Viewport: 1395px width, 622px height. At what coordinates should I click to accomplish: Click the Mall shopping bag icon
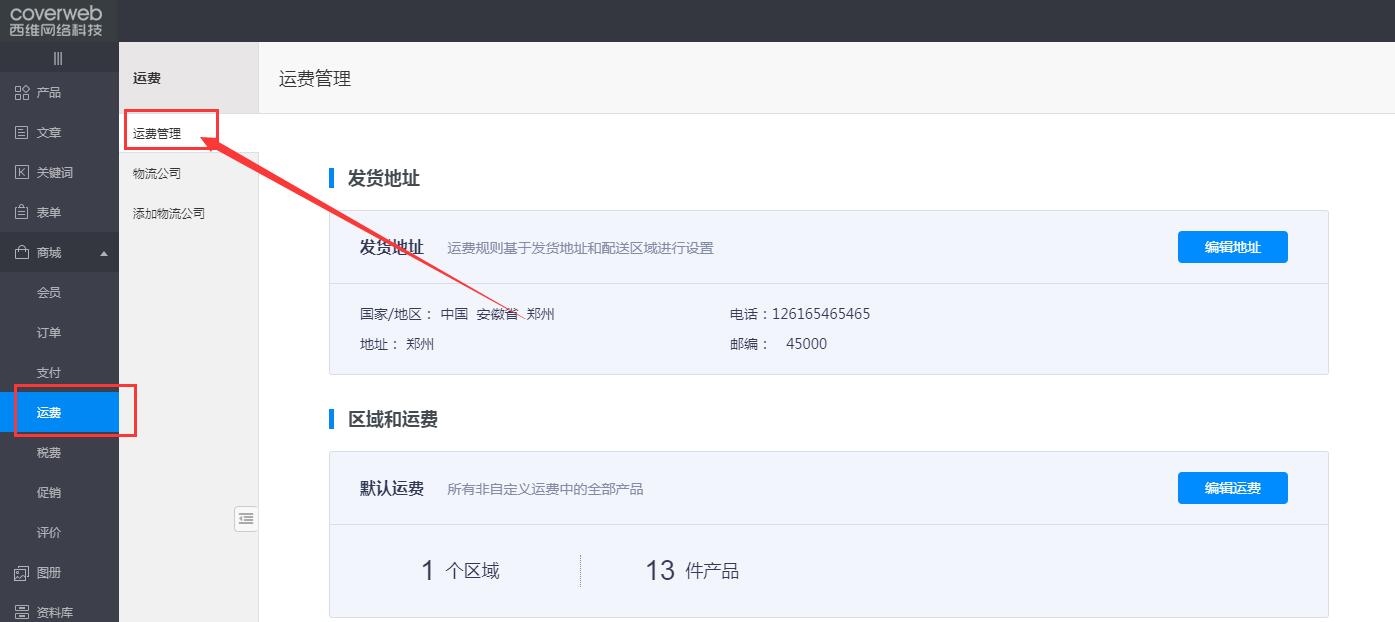pyautogui.click(x=22, y=253)
